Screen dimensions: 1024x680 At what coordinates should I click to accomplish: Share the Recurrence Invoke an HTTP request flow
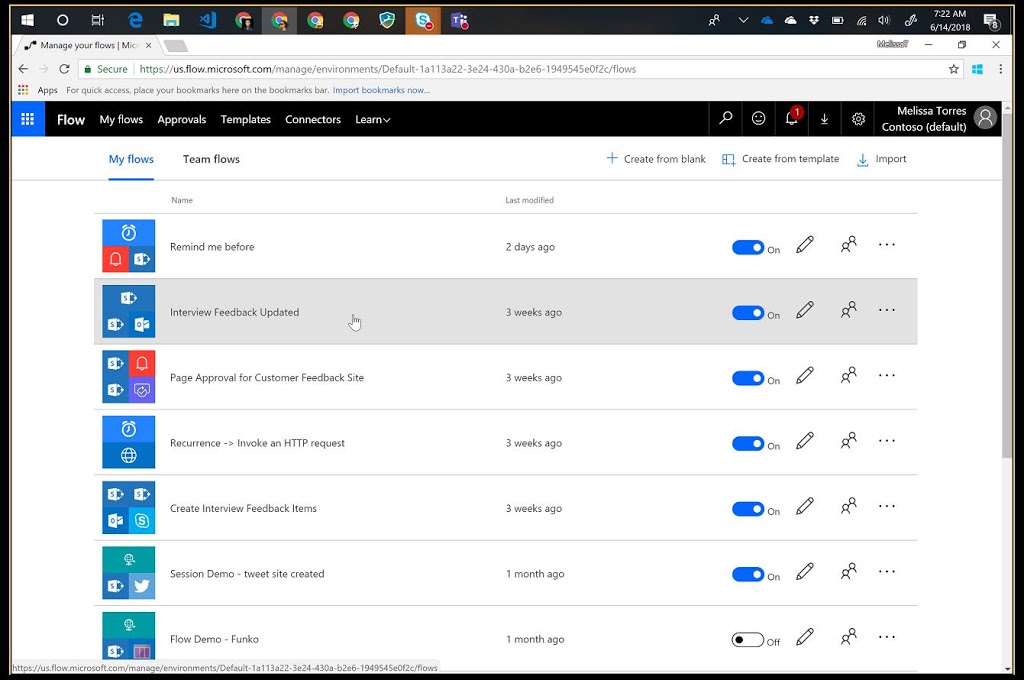click(848, 441)
